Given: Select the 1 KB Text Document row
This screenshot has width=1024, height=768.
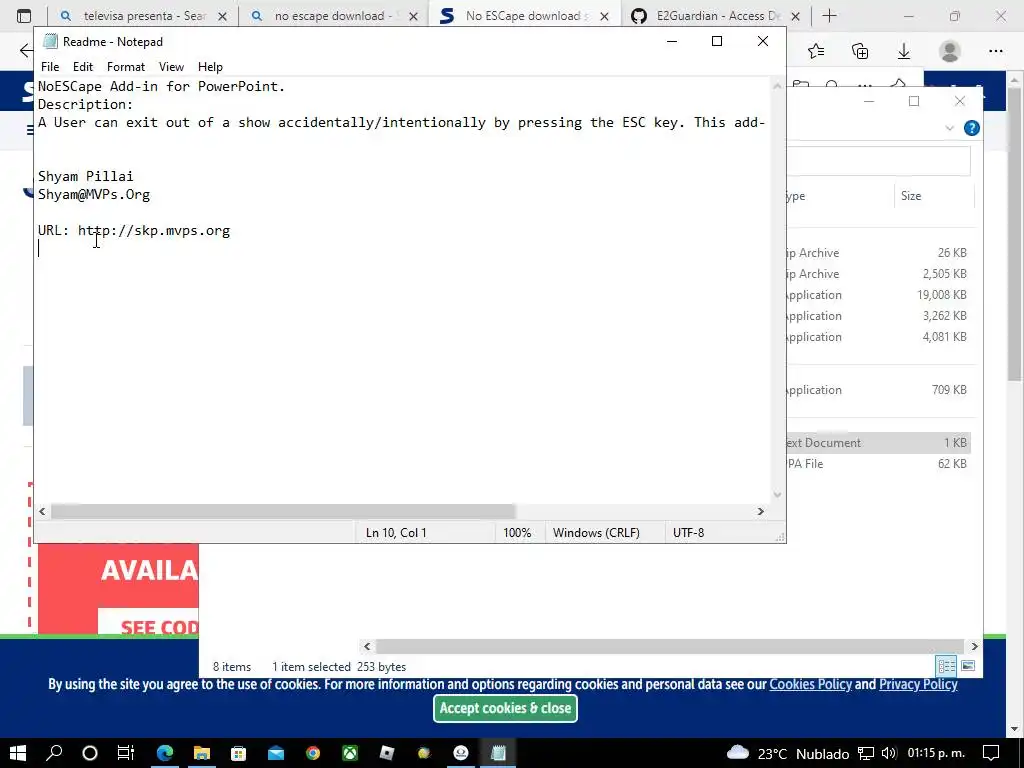Looking at the screenshot, I should [x=878, y=443].
